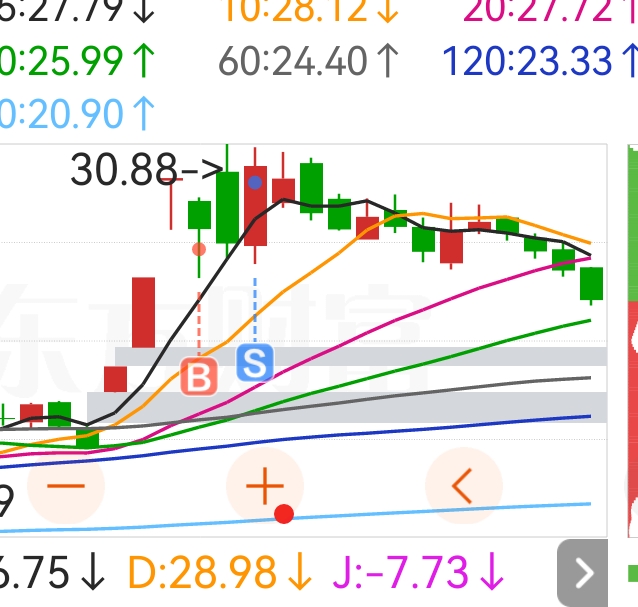Tap the orange 10:28.12 moving average label

[x=311, y=11]
